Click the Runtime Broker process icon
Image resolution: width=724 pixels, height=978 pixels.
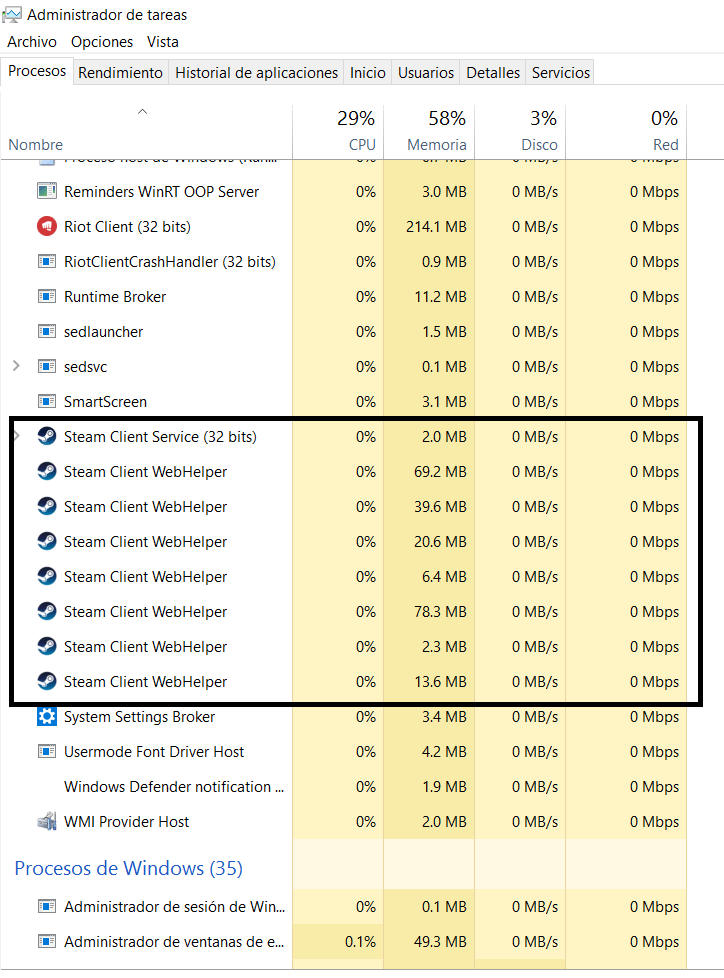(47, 296)
